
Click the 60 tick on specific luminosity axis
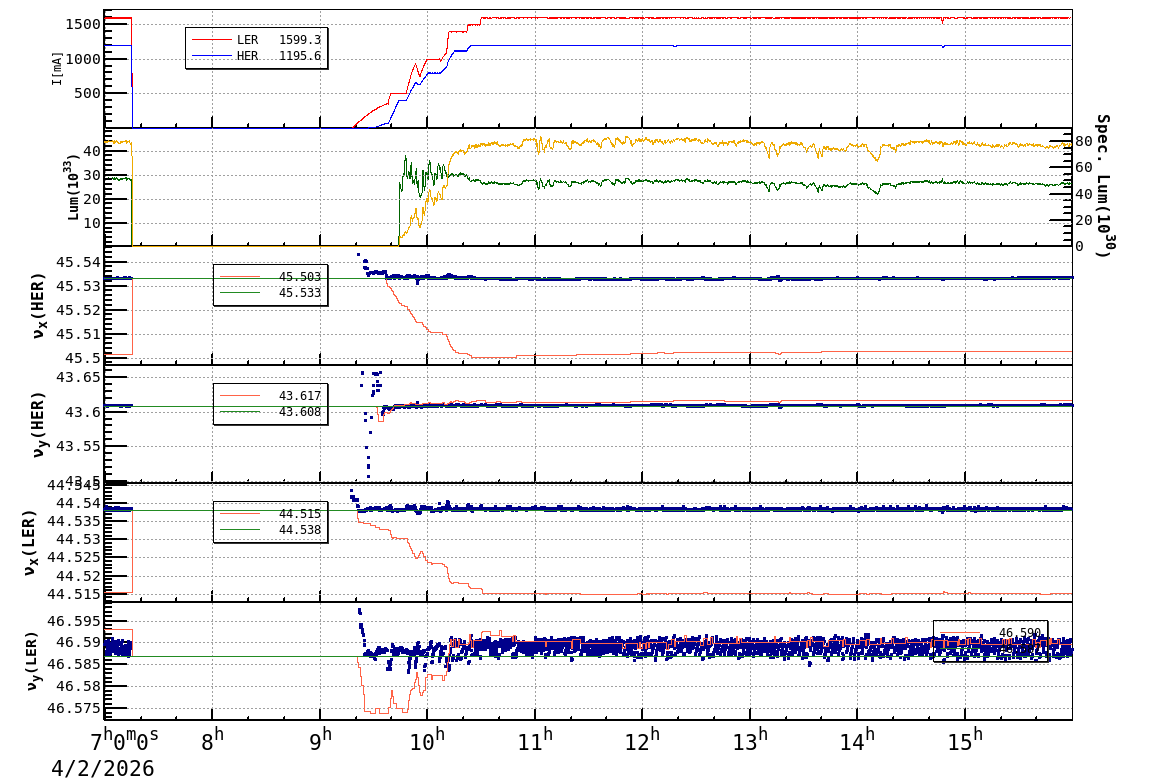(x=1084, y=168)
